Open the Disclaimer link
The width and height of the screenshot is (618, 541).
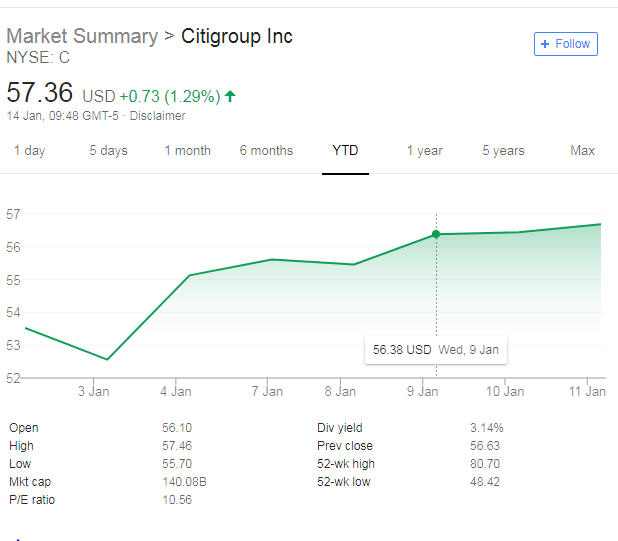pyautogui.click(x=158, y=116)
